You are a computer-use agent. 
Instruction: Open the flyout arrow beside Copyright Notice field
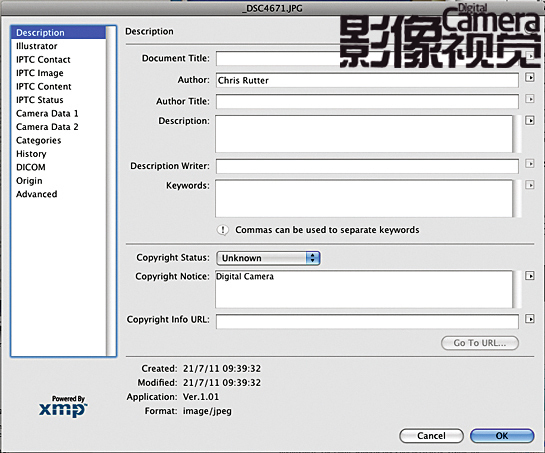[529, 276]
